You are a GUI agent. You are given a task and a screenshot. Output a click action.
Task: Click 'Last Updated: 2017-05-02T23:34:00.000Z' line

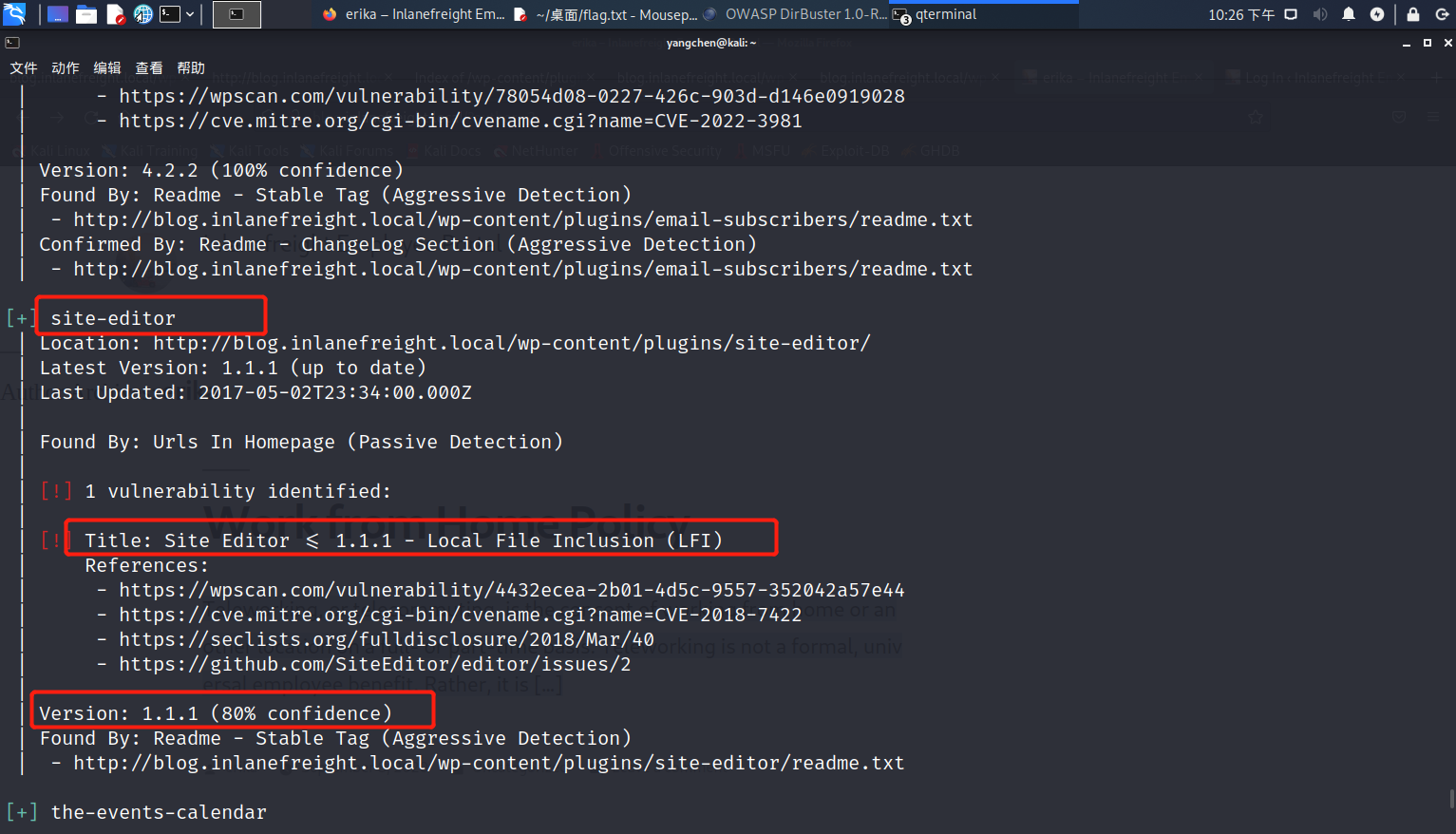(255, 392)
